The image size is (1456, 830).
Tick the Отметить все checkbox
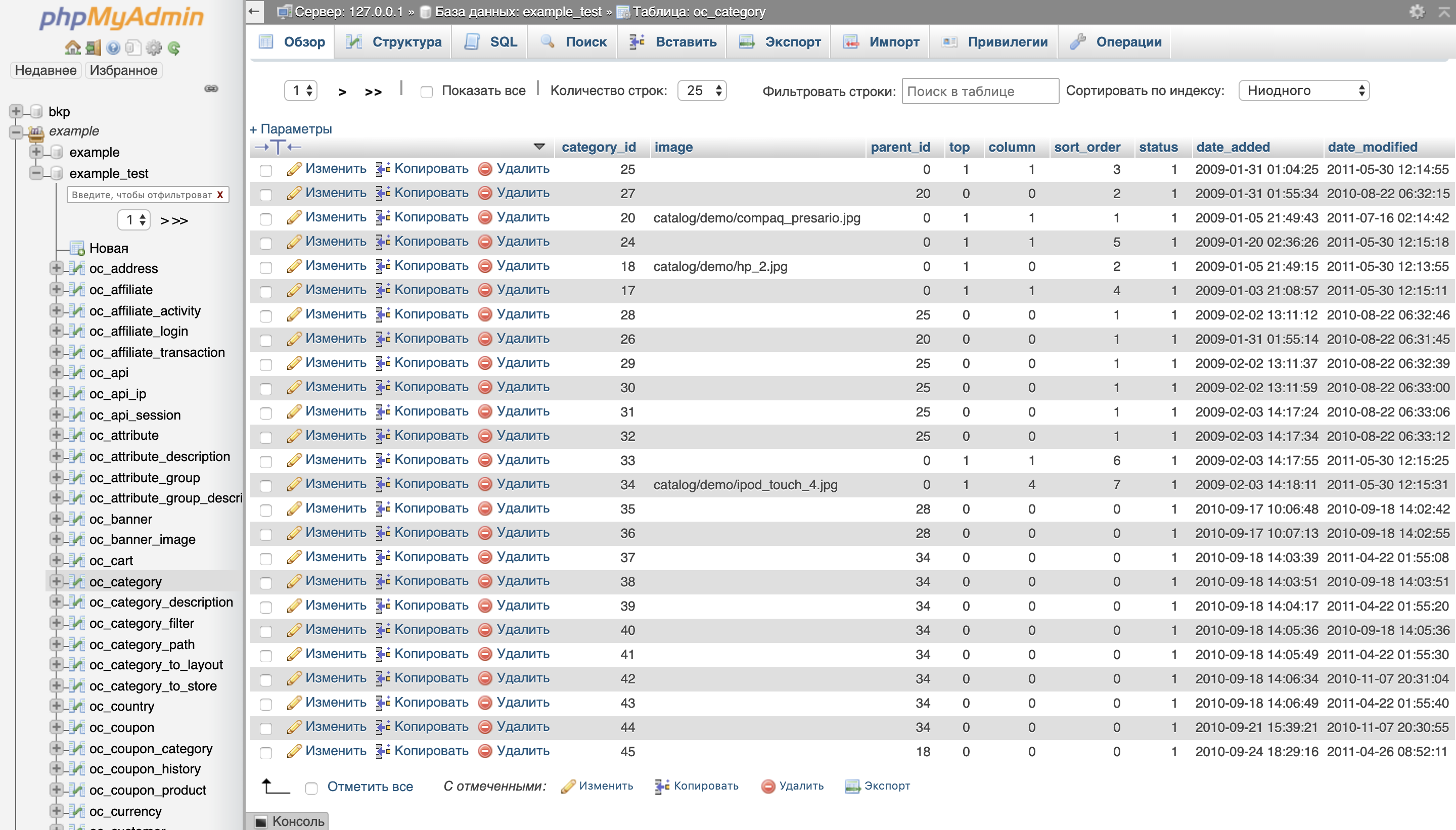click(x=311, y=788)
